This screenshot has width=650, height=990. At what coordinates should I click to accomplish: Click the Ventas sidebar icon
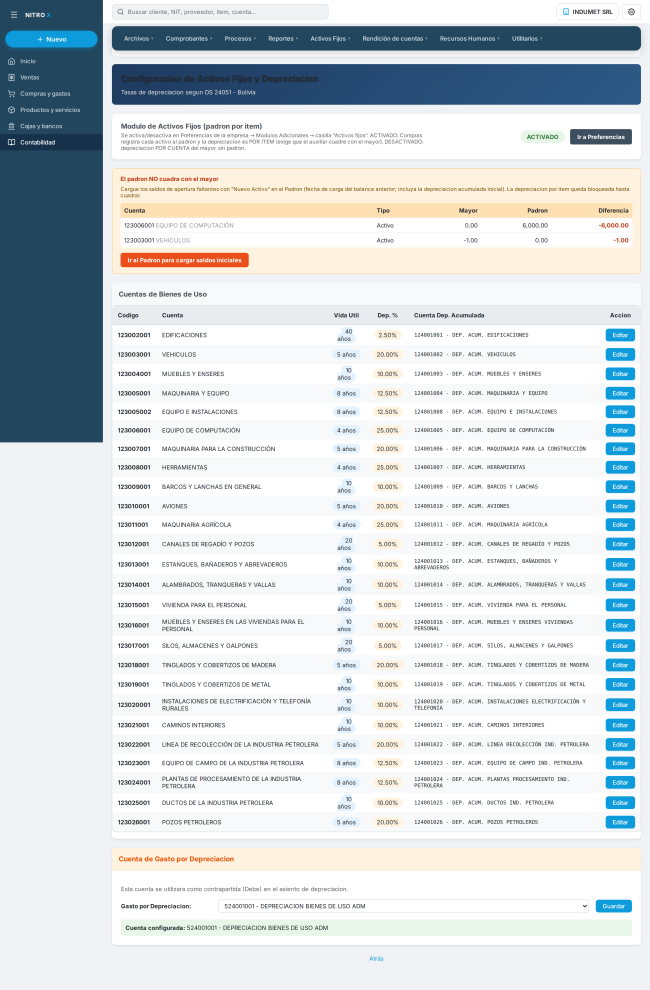[x=11, y=78]
